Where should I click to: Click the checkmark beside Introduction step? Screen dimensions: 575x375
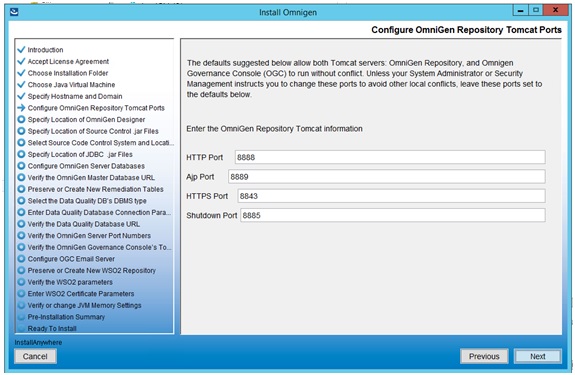(x=21, y=49)
